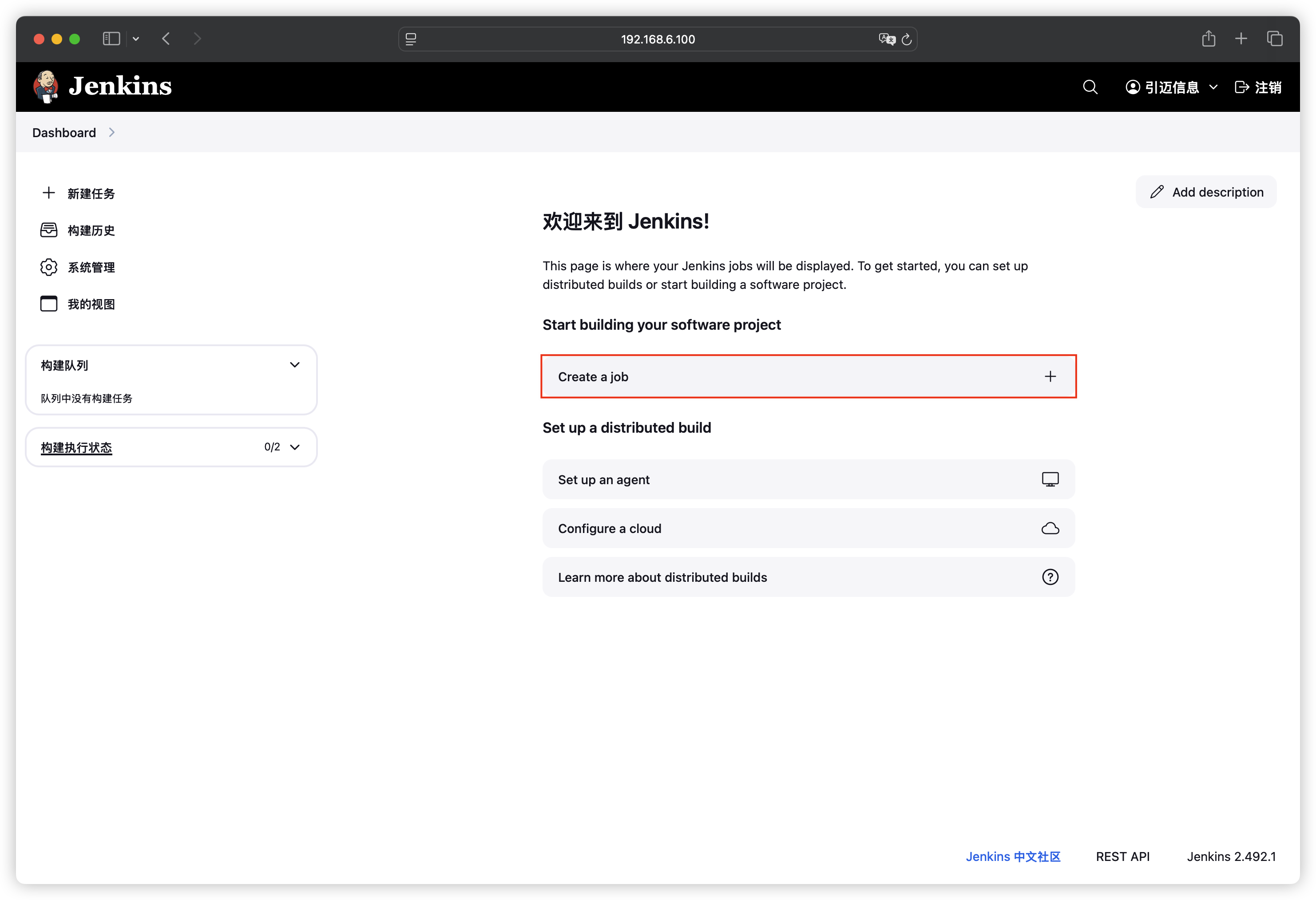This screenshot has height=900, width=1316.
Task: Click the Jenkins header title text
Action: [120, 86]
